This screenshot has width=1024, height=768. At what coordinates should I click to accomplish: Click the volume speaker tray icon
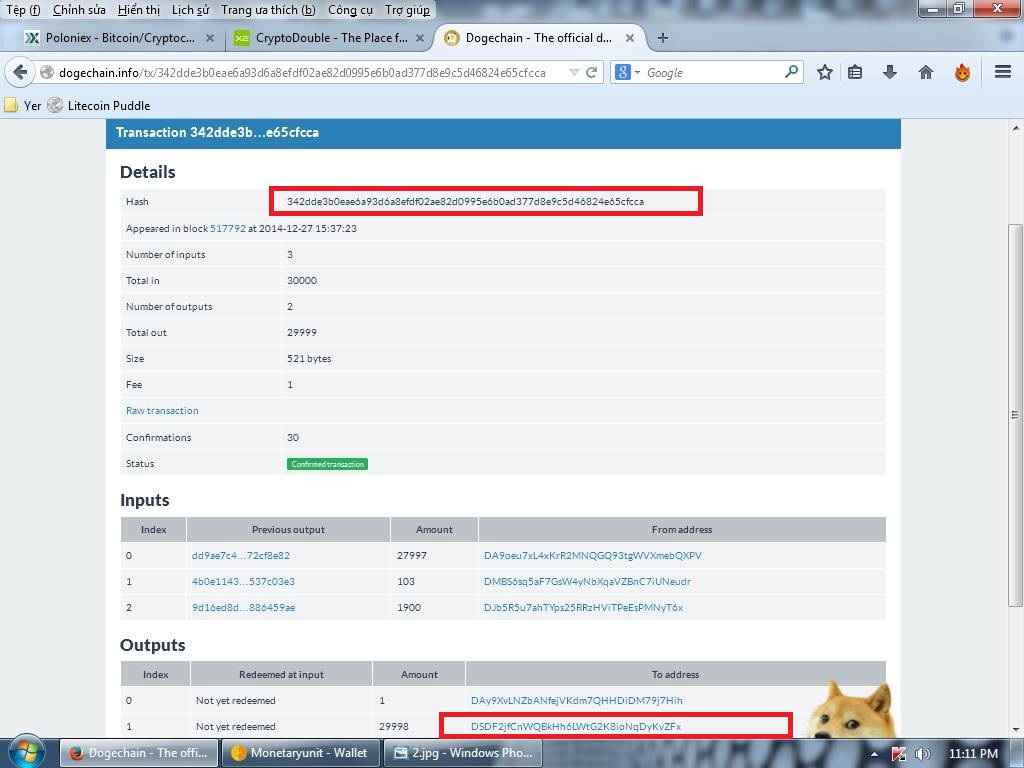(922, 754)
